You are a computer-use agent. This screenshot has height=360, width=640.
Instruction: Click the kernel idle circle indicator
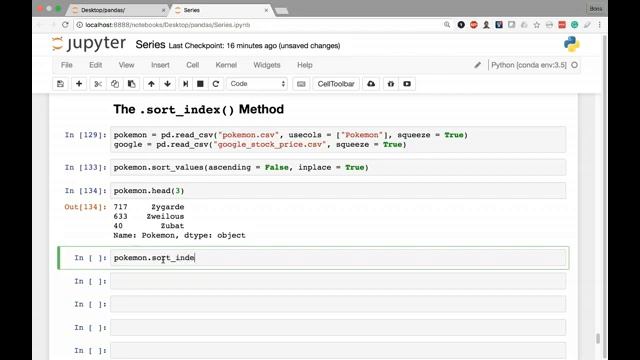click(x=574, y=65)
